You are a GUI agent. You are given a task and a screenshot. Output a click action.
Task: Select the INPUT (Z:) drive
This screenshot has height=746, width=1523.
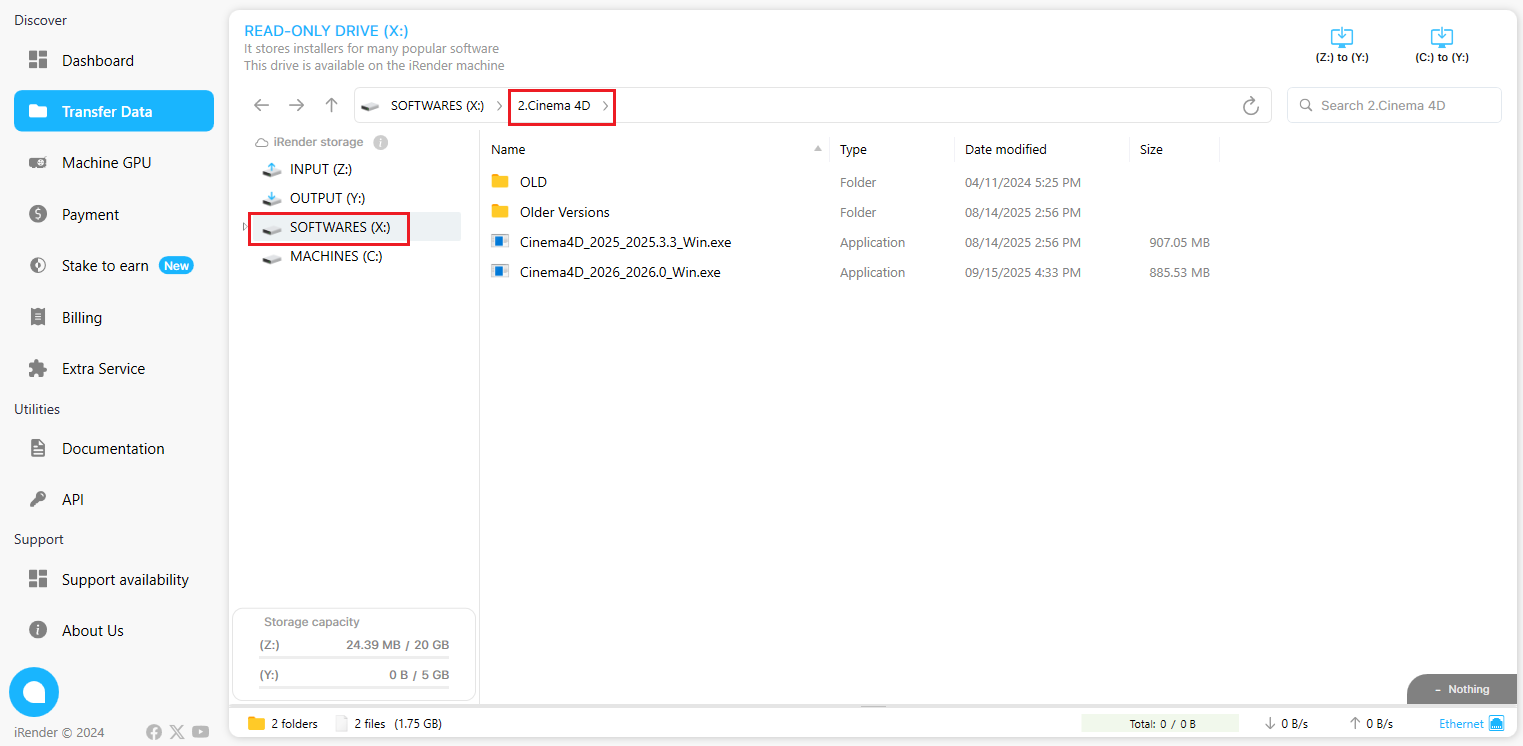(320, 170)
